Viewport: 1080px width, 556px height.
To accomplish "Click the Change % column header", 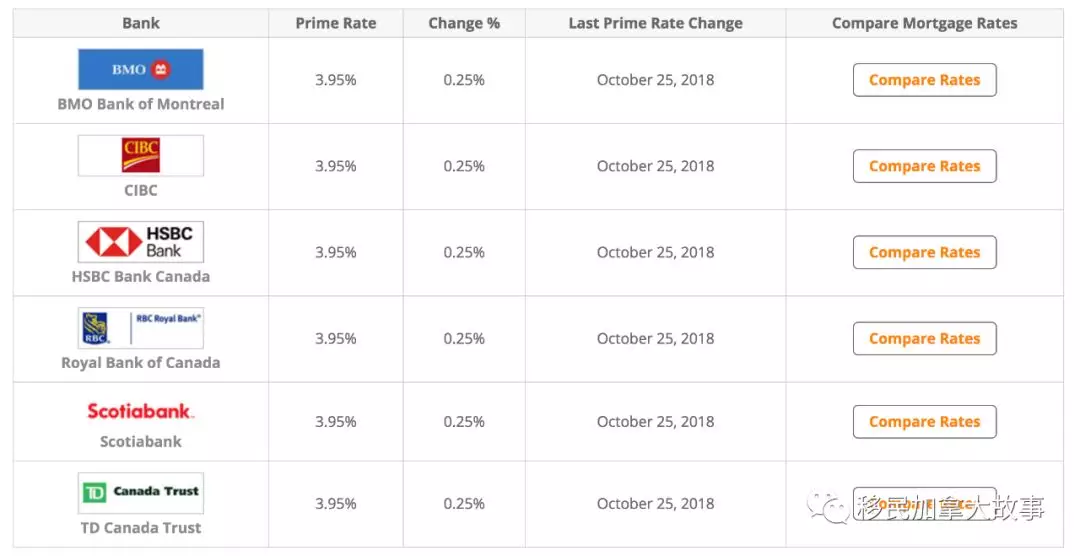I will [x=464, y=23].
